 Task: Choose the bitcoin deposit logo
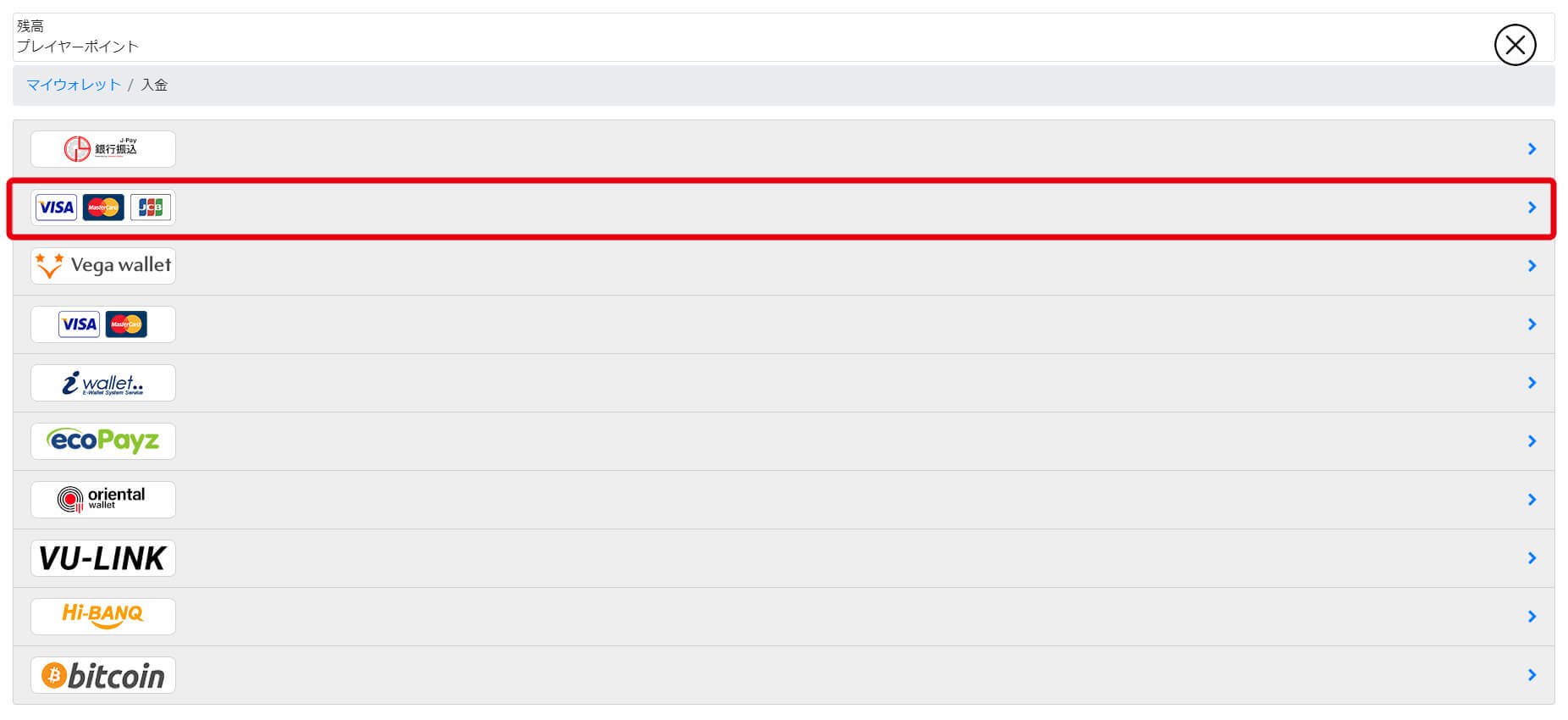point(103,675)
